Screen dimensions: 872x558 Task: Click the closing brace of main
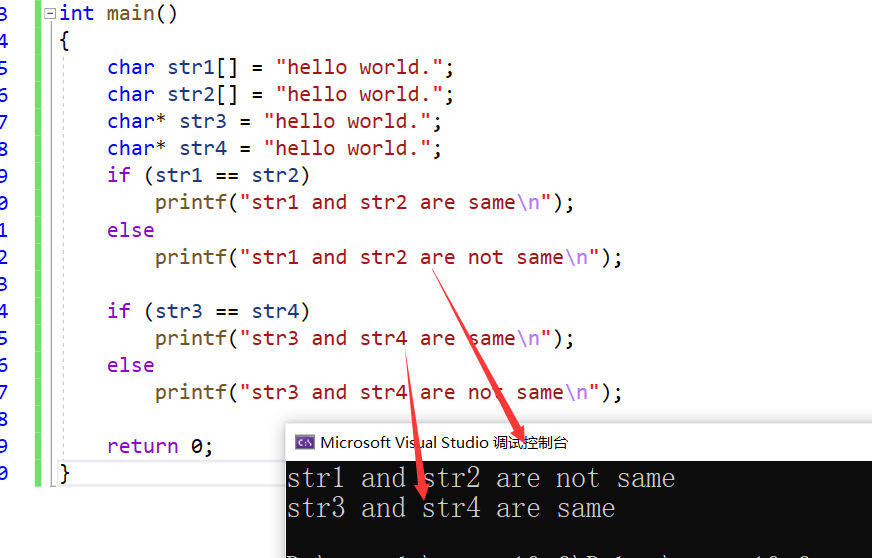[x=65, y=473]
